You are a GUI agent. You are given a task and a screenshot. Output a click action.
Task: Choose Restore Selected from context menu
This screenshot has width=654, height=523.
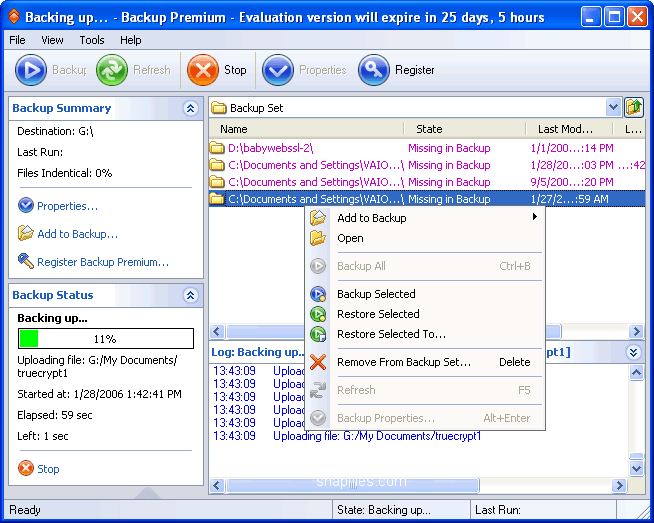click(x=425, y=314)
